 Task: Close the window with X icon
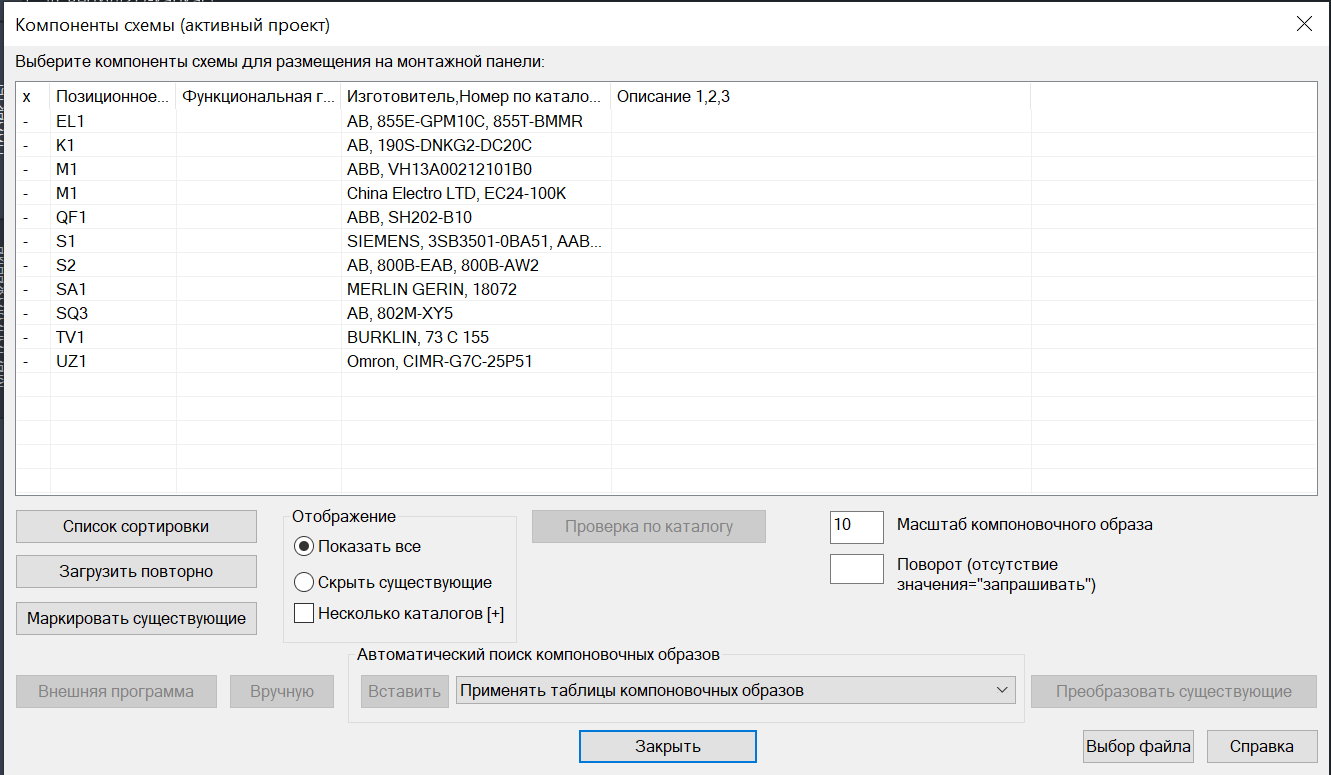[1304, 24]
